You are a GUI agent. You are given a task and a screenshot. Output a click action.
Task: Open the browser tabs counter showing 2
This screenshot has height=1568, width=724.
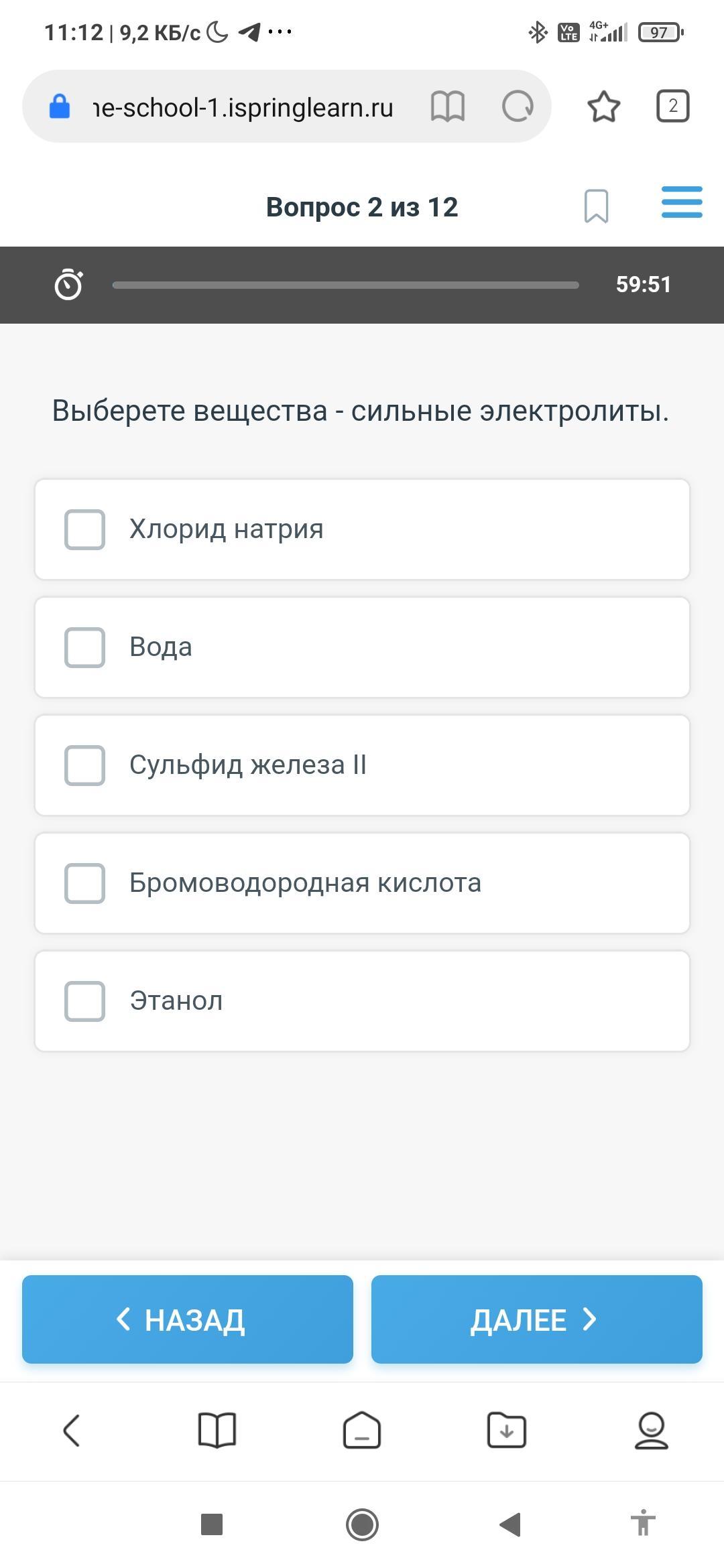click(x=672, y=106)
